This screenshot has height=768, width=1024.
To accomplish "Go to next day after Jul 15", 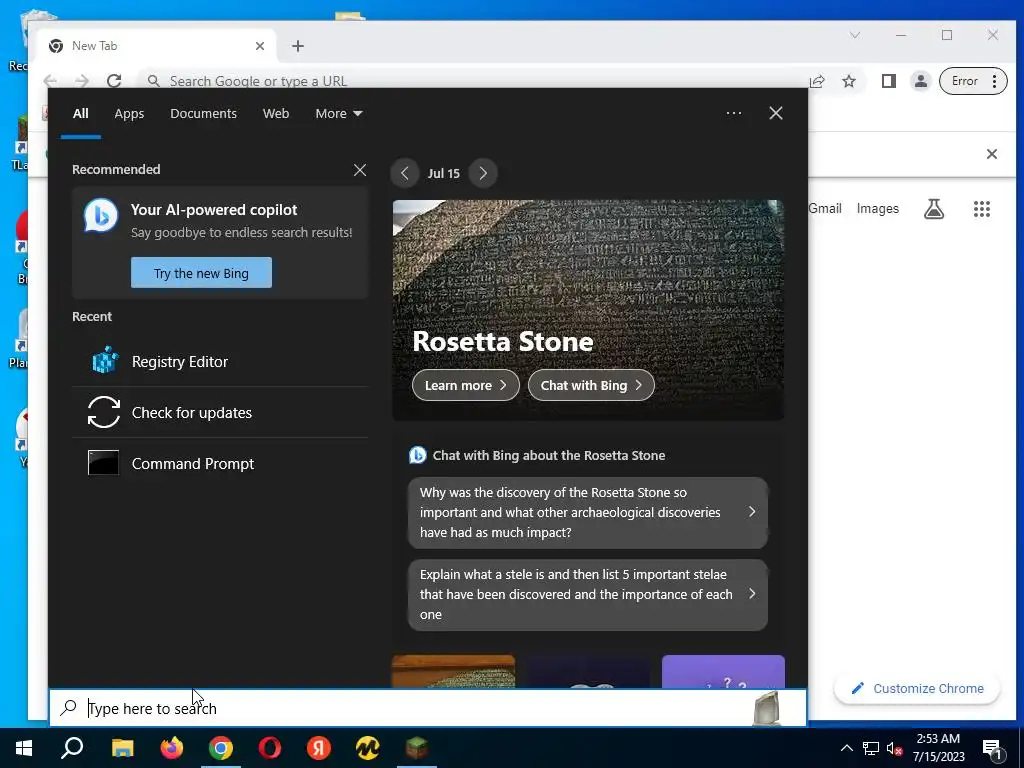I will tap(483, 174).
